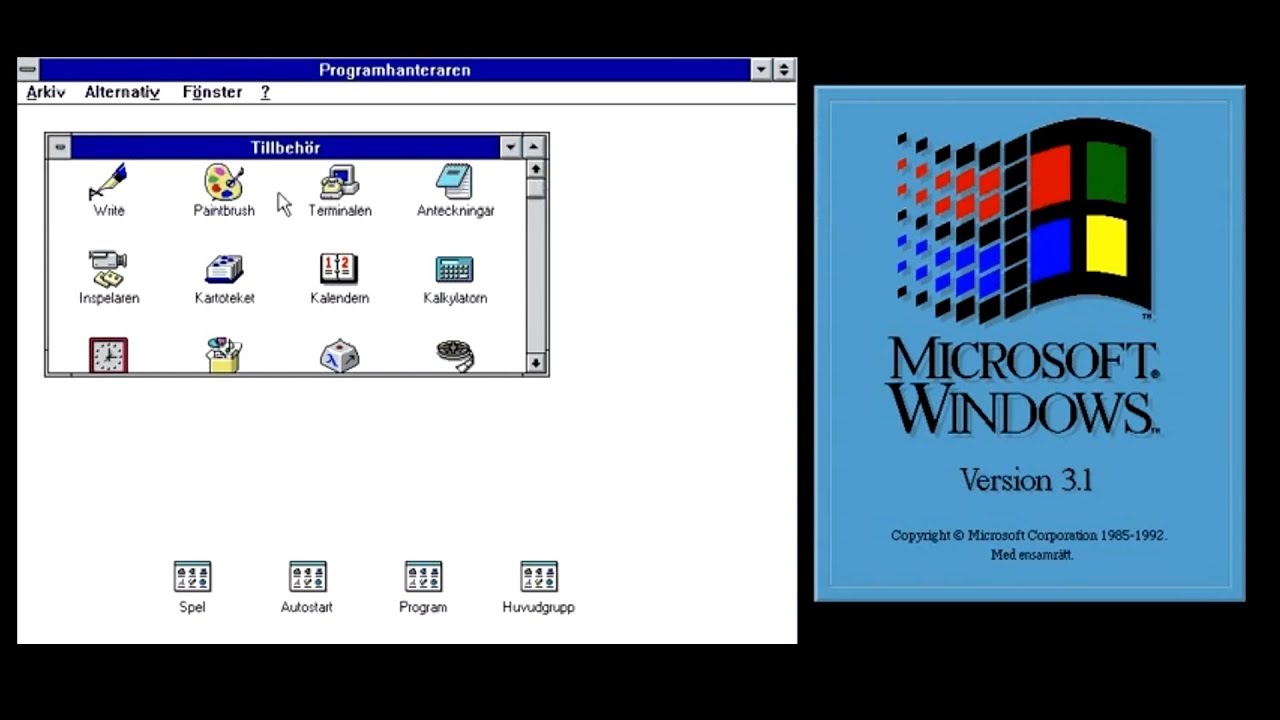Open the Huvudgrupp program group
This screenshot has width=1280, height=720.
(x=538, y=577)
